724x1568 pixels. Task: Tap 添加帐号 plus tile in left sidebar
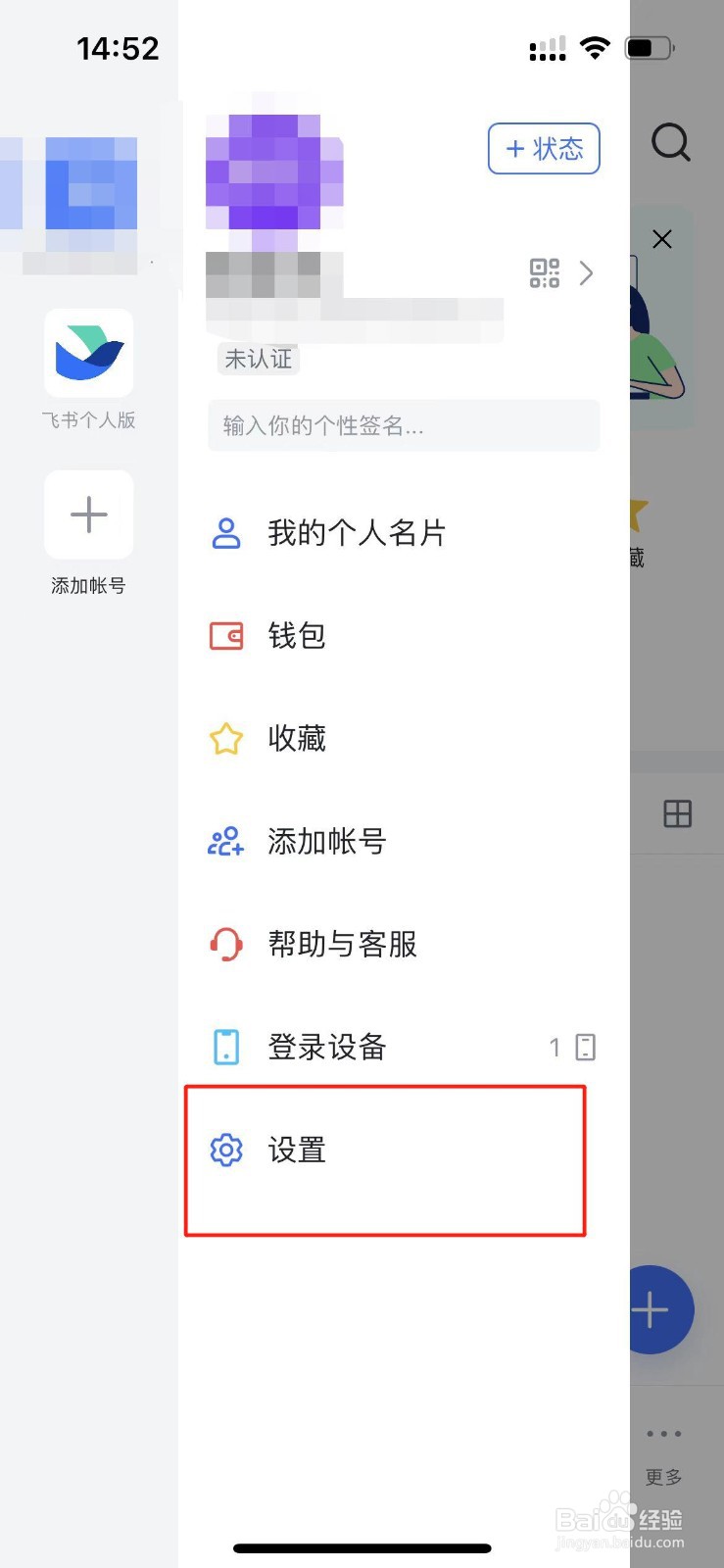pos(88,514)
